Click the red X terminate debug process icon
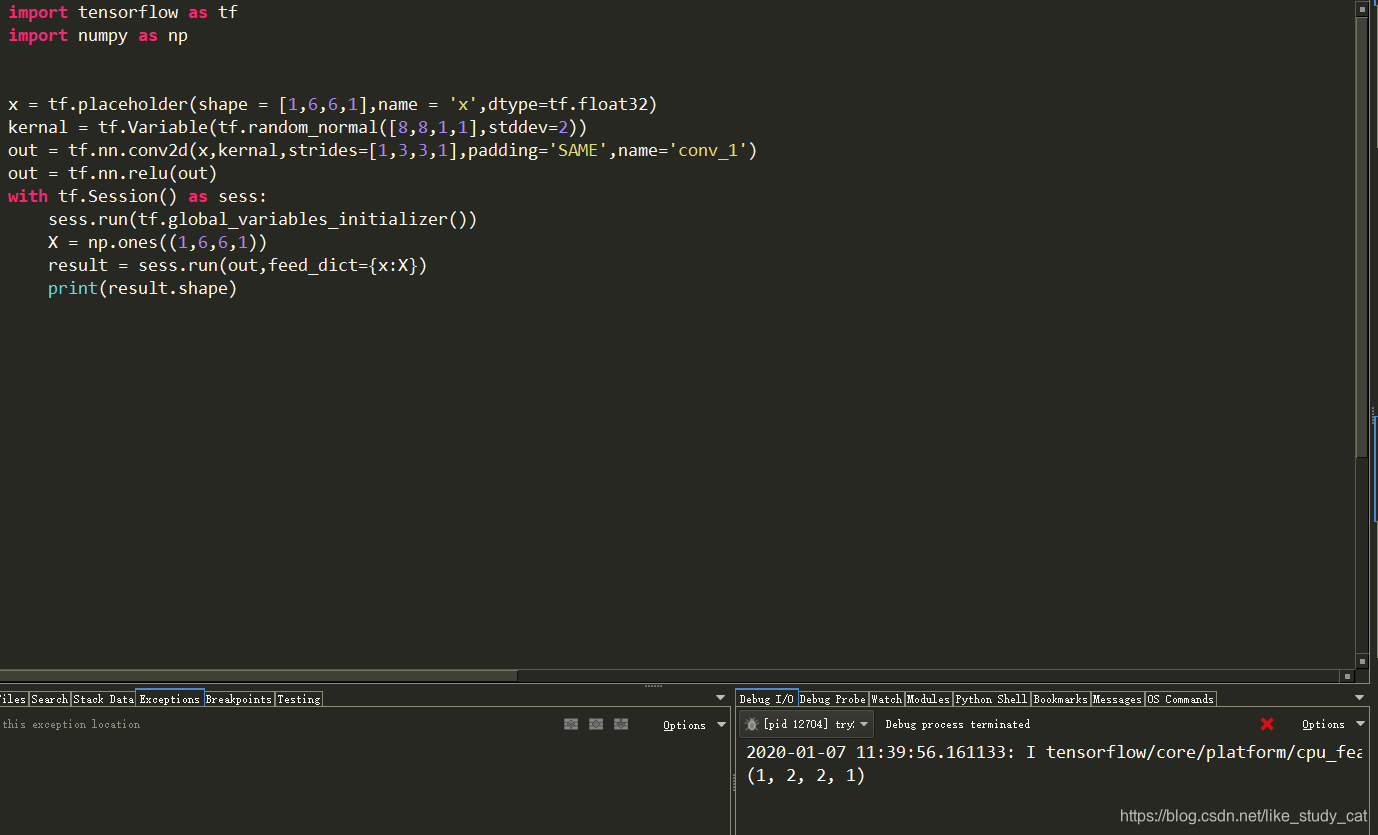This screenshot has height=835, width=1378. [1267, 724]
